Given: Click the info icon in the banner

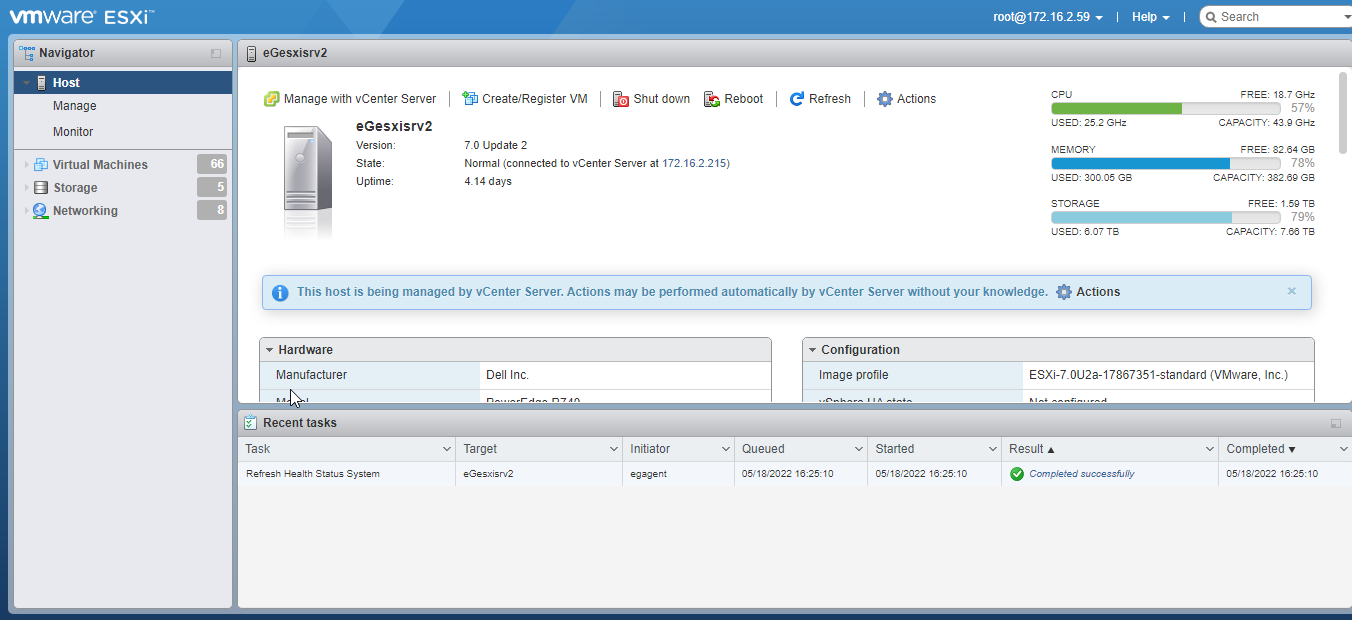Looking at the screenshot, I should [280, 293].
